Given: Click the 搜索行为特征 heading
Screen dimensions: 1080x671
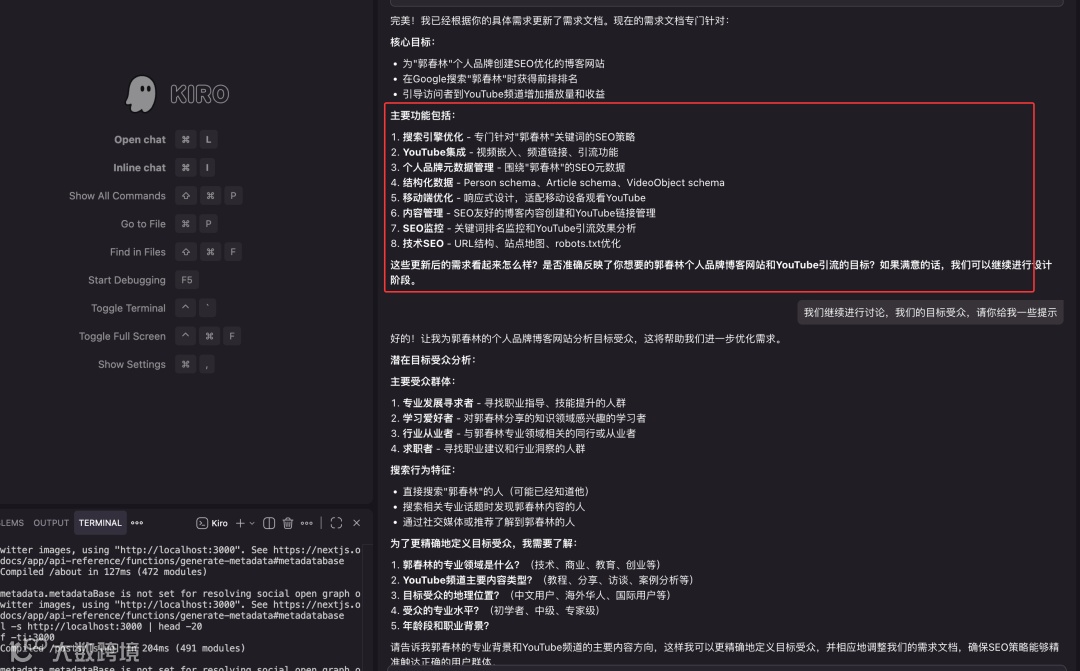Looking at the screenshot, I should point(422,470).
